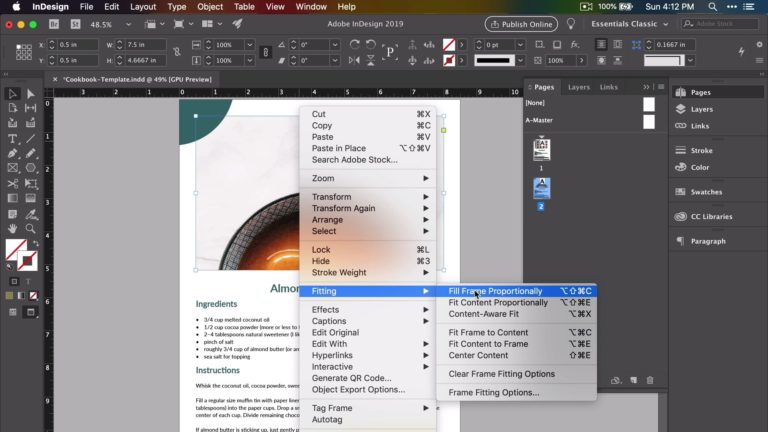The image size is (768, 432).
Task: Click the swap fill and stroke arrow
Action: (x=36, y=243)
